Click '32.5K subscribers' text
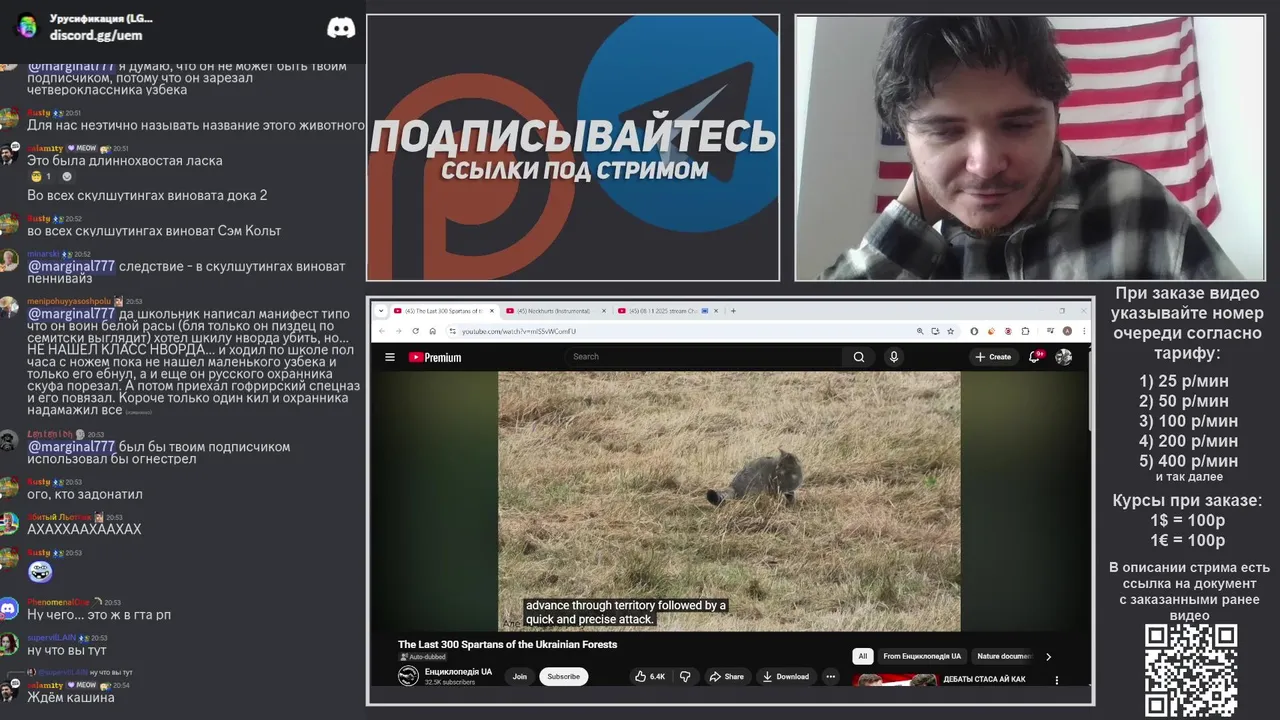The height and width of the screenshot is (720, 1280). coord(450,682)
